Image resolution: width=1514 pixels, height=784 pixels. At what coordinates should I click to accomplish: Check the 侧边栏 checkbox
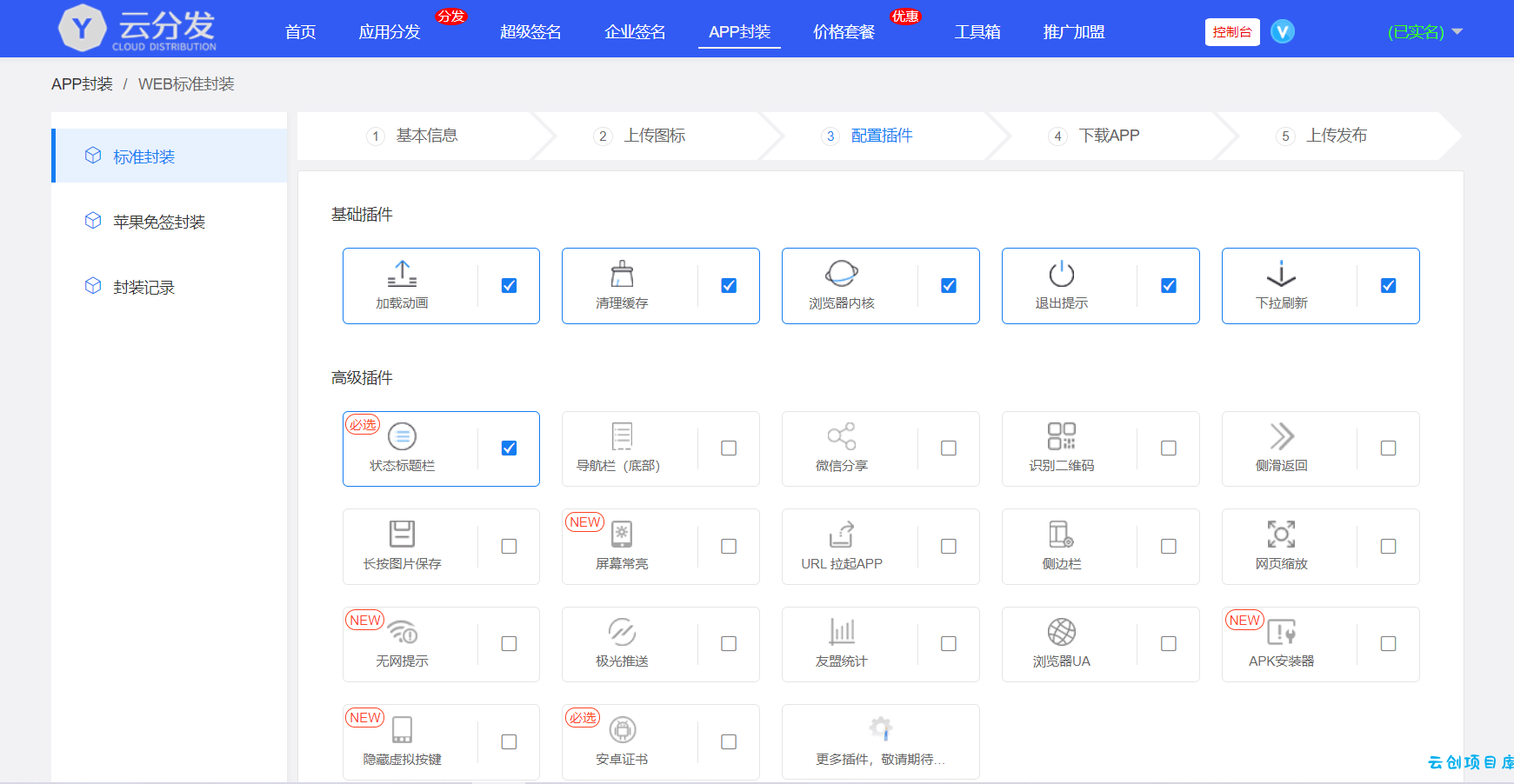click(x=1169, y=546)
